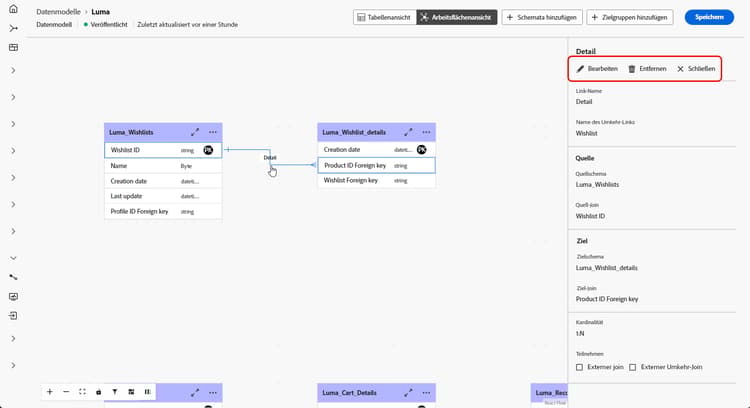Enable the Externer Join checkbox
Image resolution: width=750 pixels, height=408 pixels.
coord(580,367)
